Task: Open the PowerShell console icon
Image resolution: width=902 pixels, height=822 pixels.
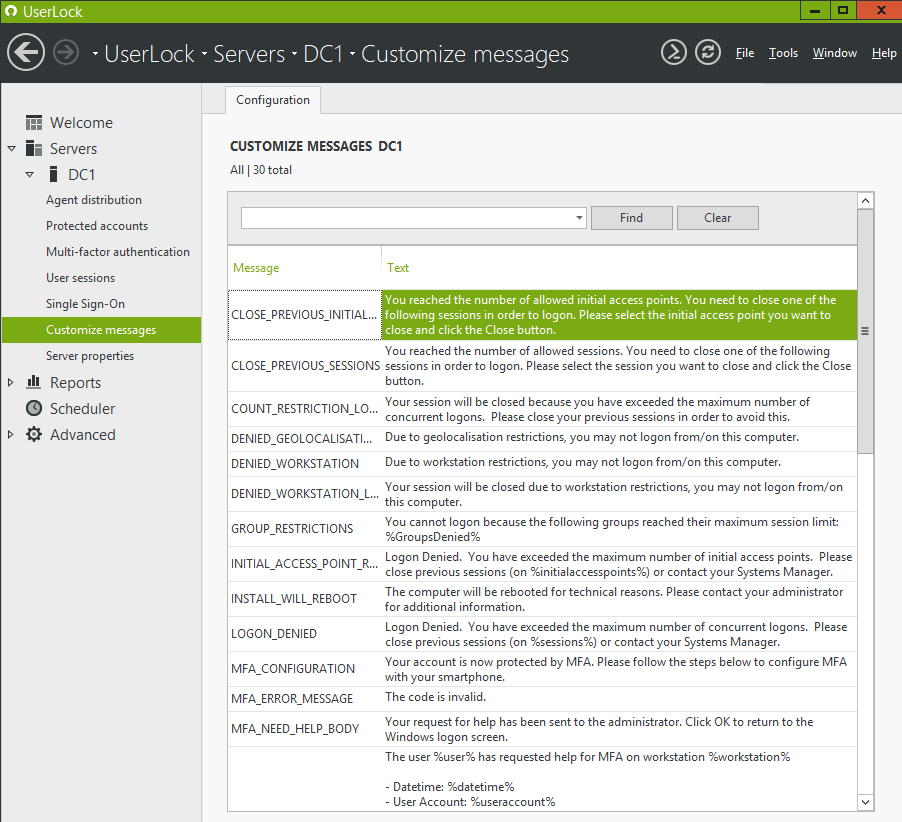Action: click(x=674, y=52)
